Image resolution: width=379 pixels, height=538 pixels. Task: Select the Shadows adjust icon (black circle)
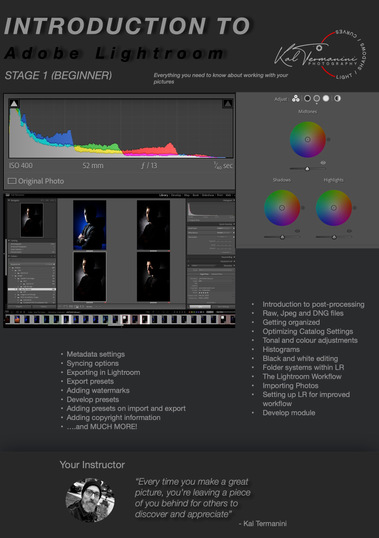tap(307, 99)
